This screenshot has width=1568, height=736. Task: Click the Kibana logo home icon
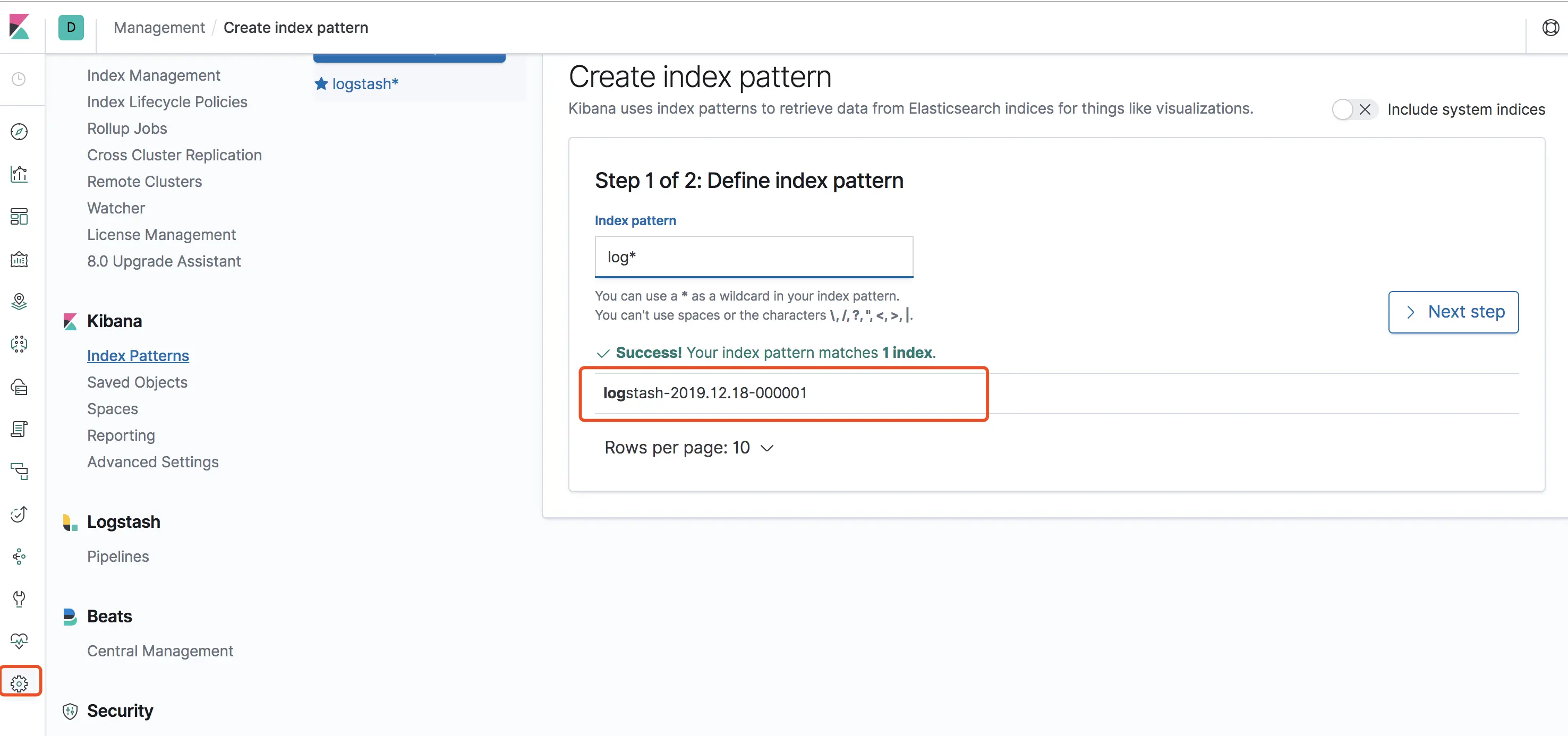pyautogui.click(x=19, y=28)
